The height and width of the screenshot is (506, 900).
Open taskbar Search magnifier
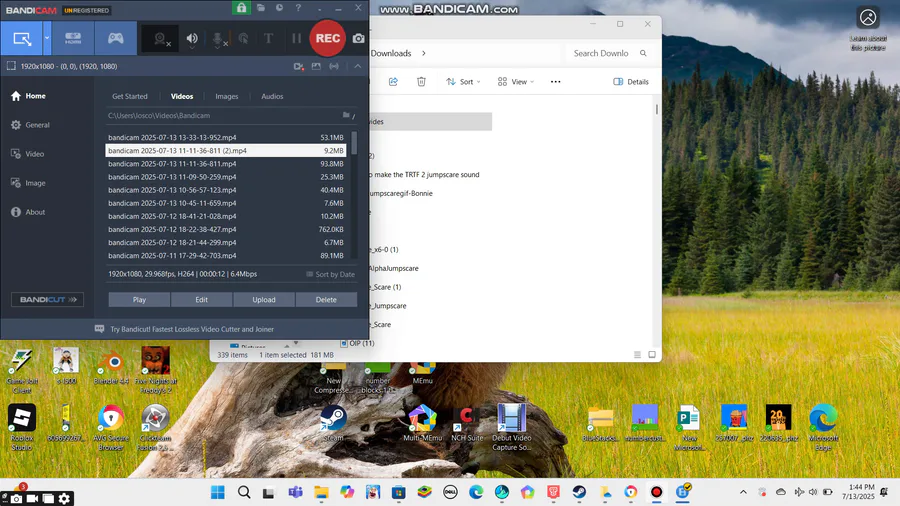click(244, 492)
